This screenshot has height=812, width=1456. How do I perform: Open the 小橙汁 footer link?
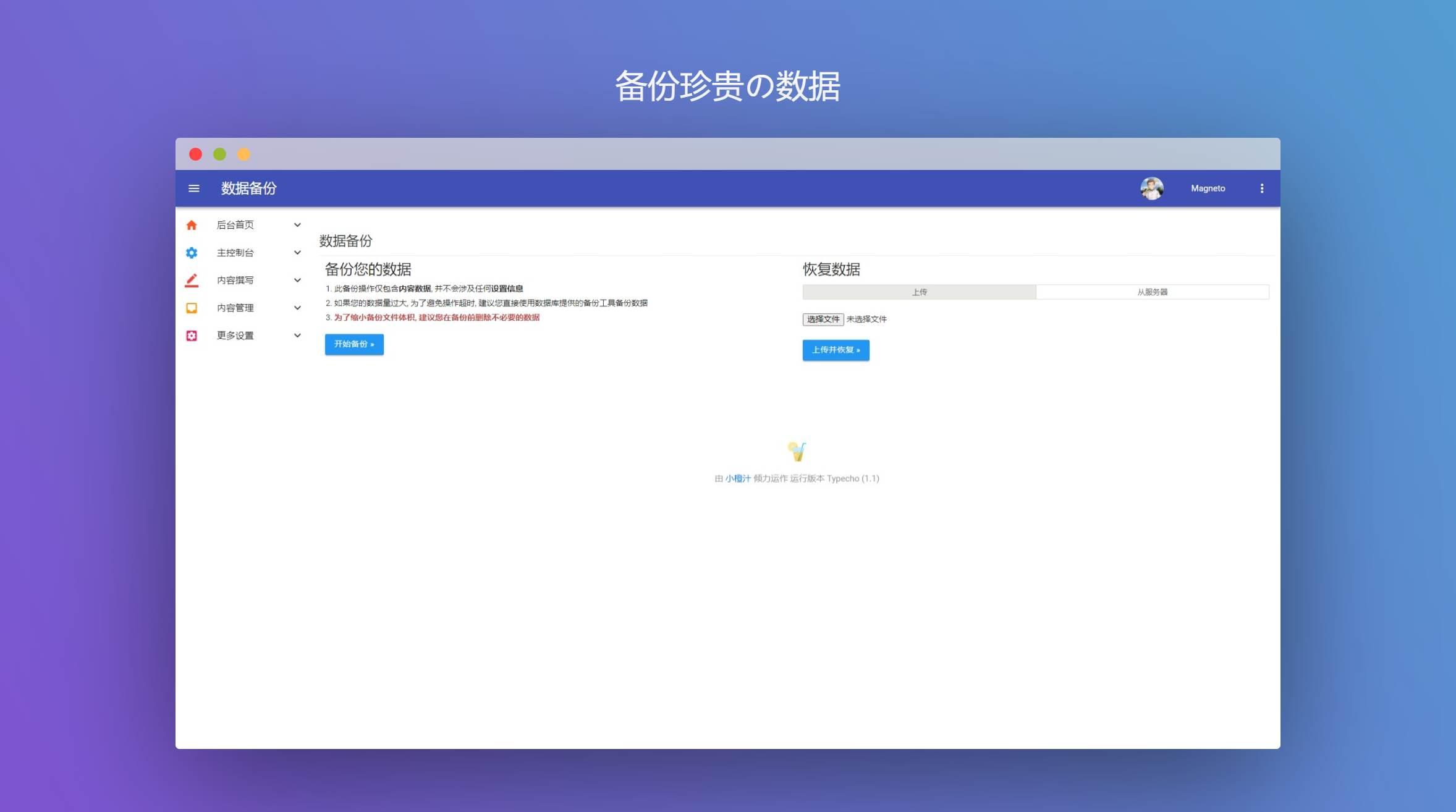(x=738, y=479)
